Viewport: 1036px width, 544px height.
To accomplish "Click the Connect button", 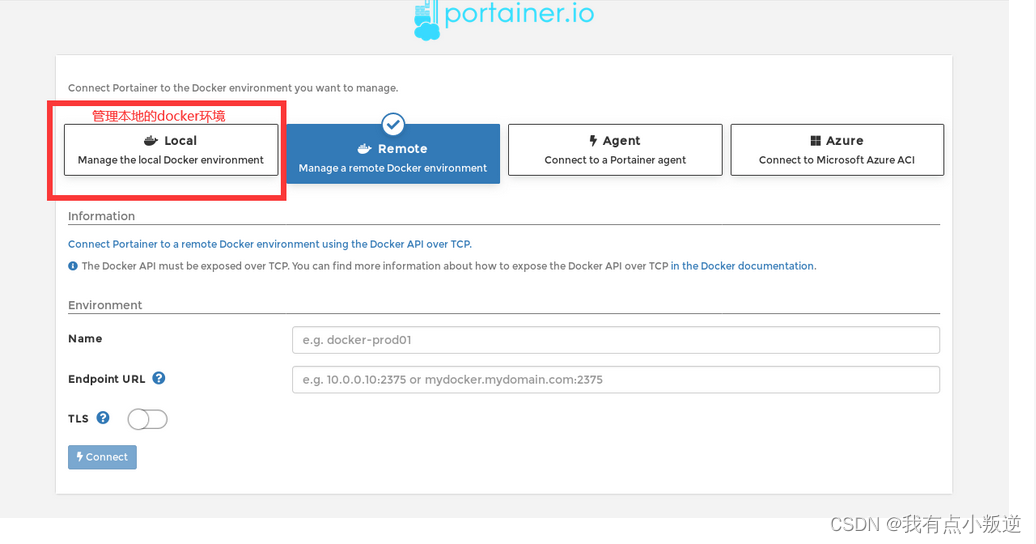I will pyautogui.click(x=102, y=457).
